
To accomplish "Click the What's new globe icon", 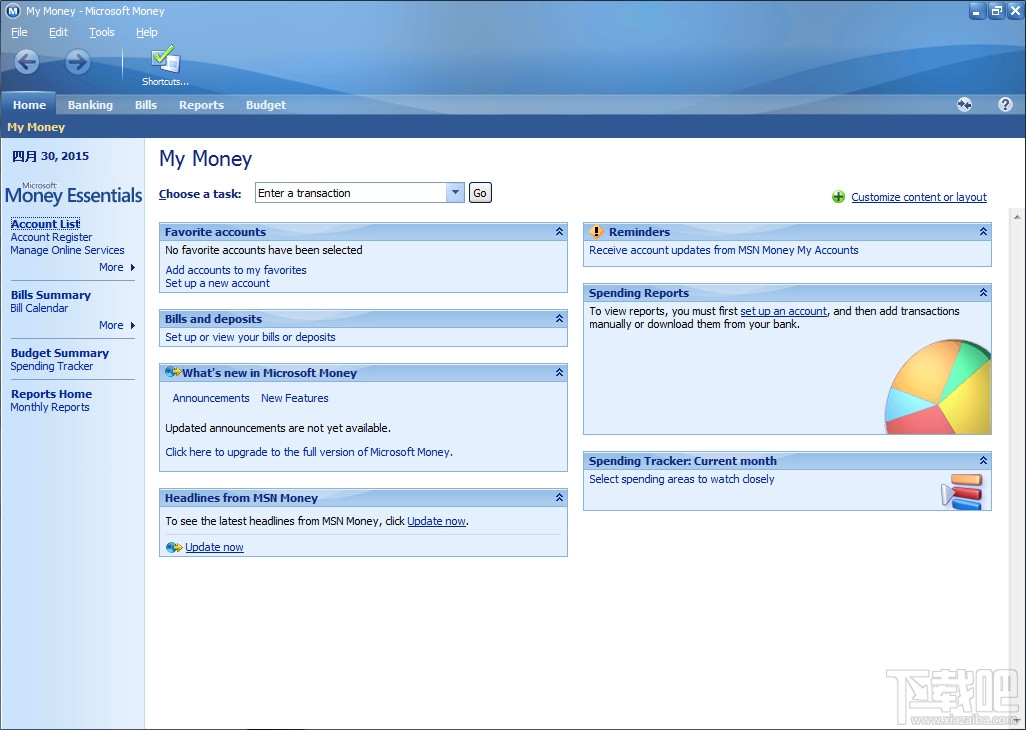I will [x=173, y=372].
